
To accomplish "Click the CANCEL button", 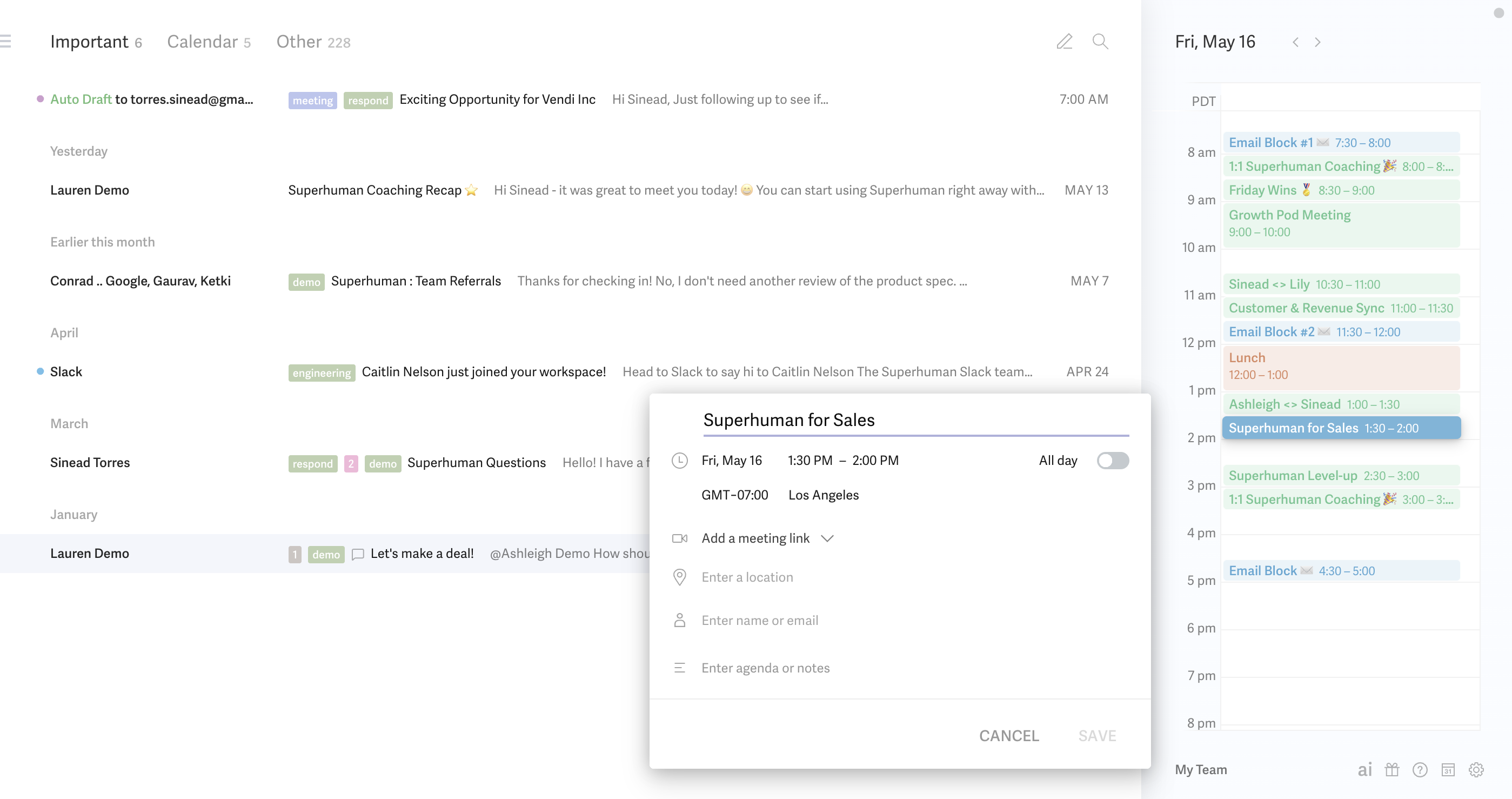I will pos(1009,736).
